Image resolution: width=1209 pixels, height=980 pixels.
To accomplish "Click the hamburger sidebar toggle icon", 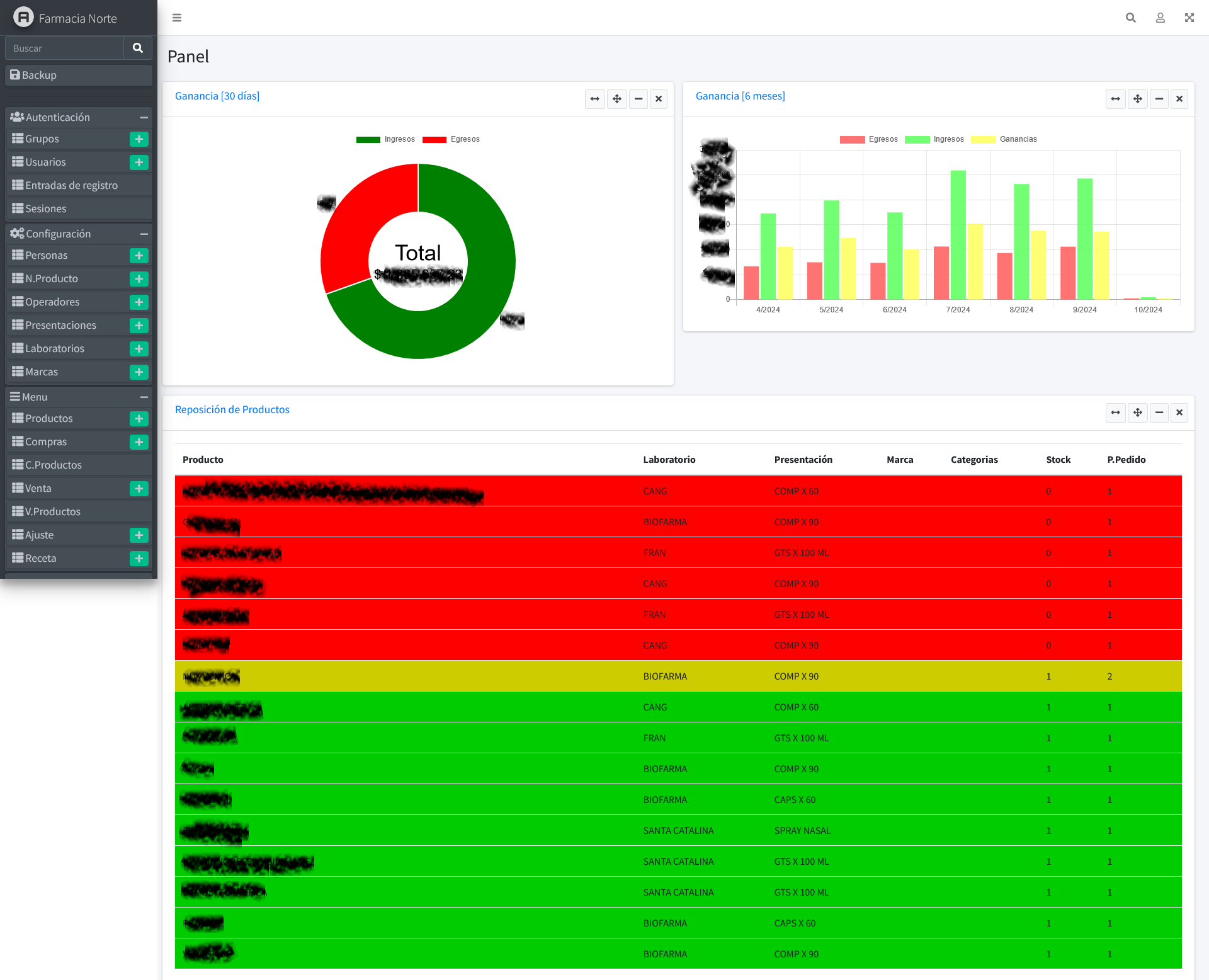I will click(x=177, y=18).
